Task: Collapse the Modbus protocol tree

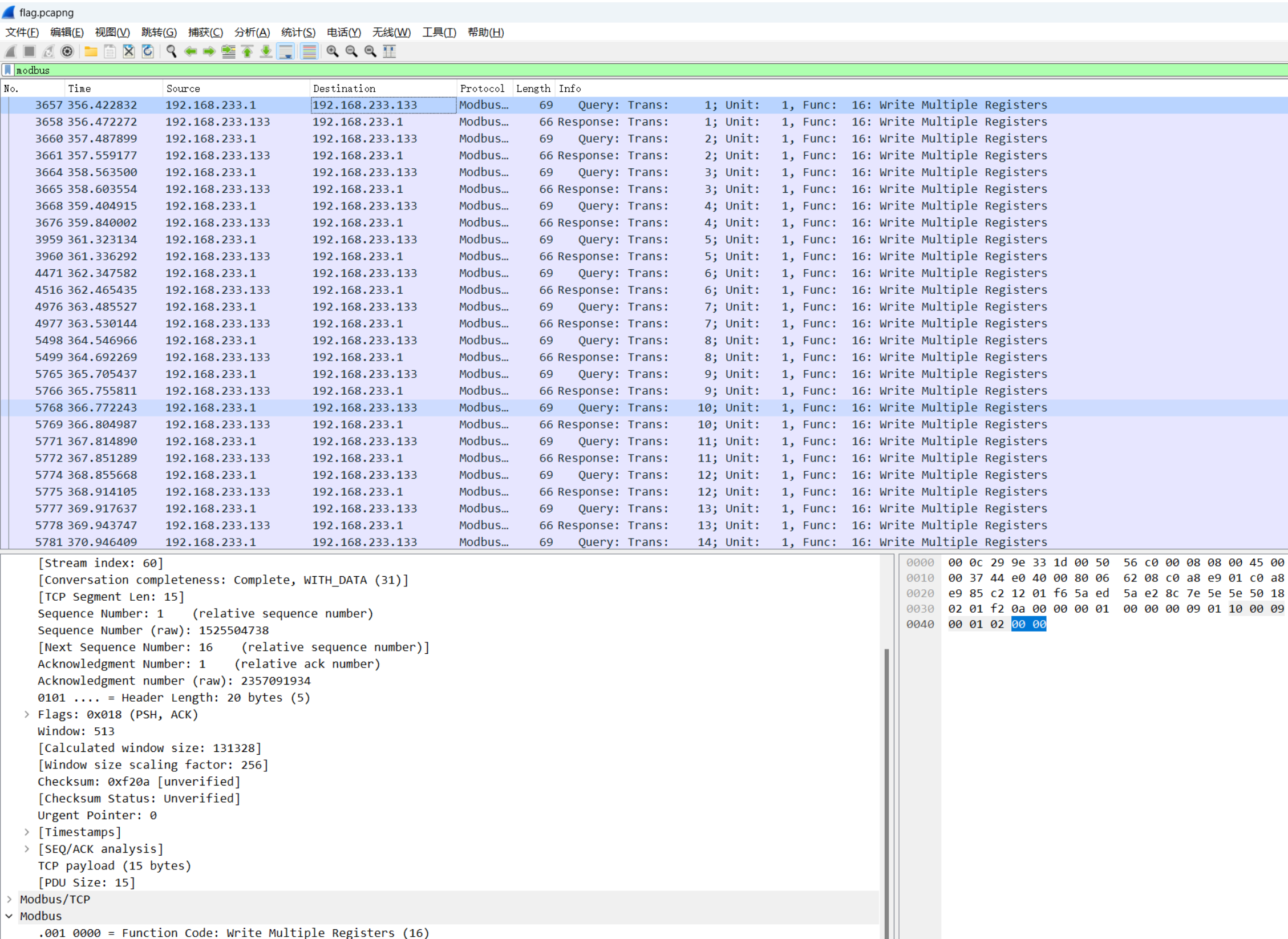Action: [x=9, y=916]
